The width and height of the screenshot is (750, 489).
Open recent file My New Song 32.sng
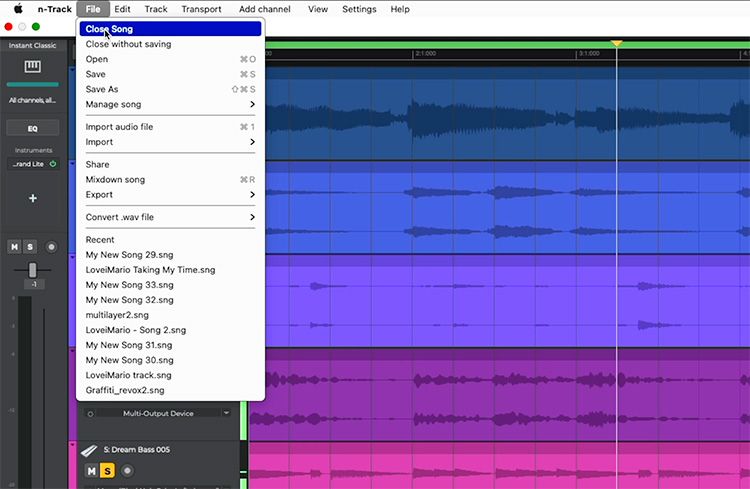[170, 300]
